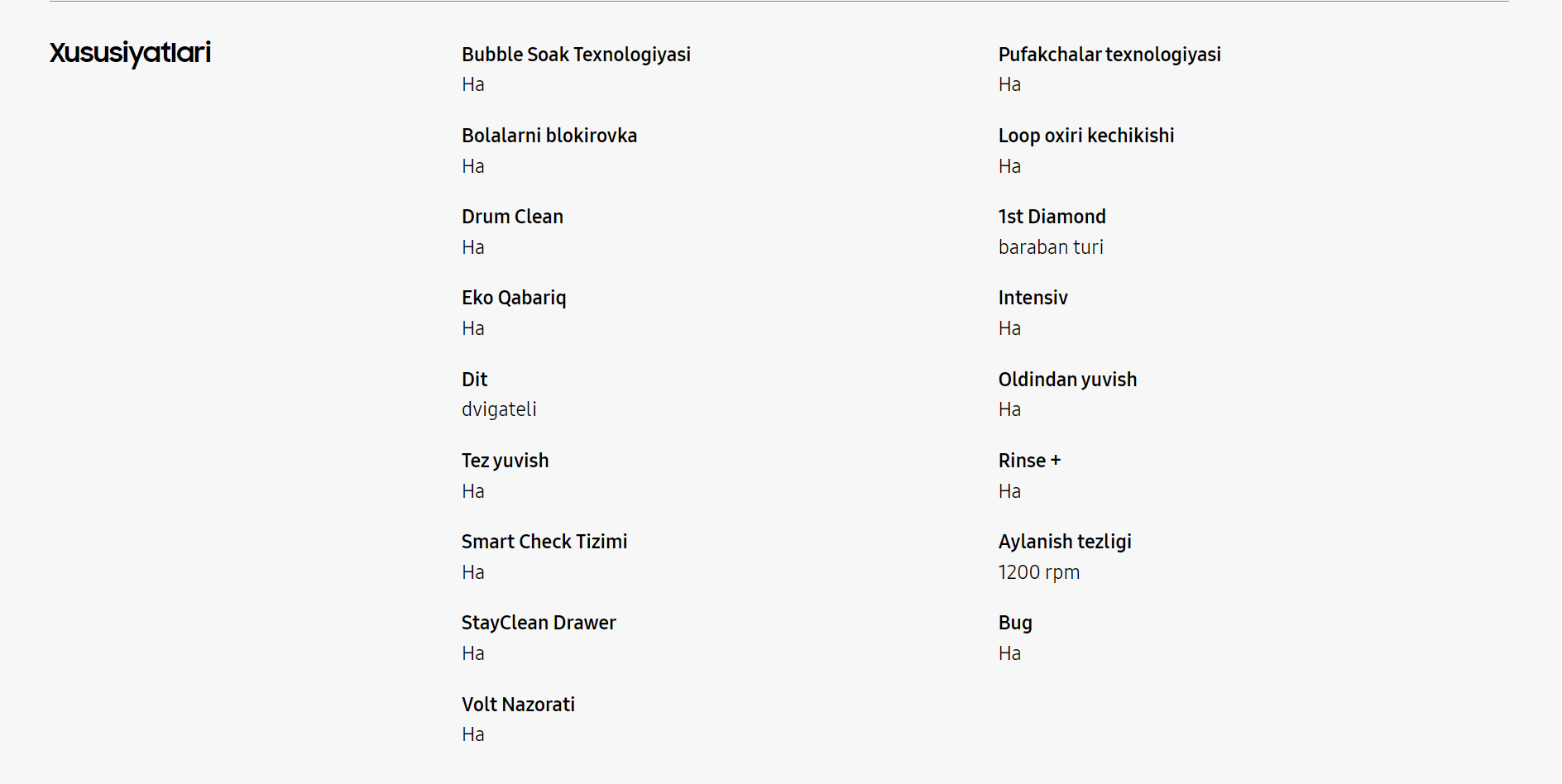Select the Bubble Soak Texnologiyasi label
Screen dimensions: 1562x784
click(x=576, y=55)
